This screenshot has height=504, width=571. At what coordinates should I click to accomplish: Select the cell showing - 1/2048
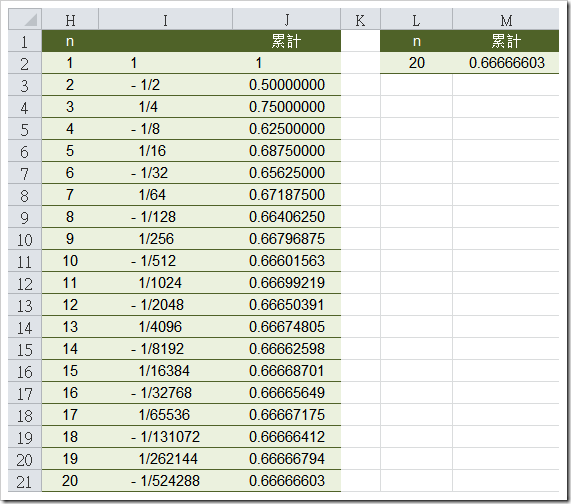pyautogui.click(x=165, y=305)
